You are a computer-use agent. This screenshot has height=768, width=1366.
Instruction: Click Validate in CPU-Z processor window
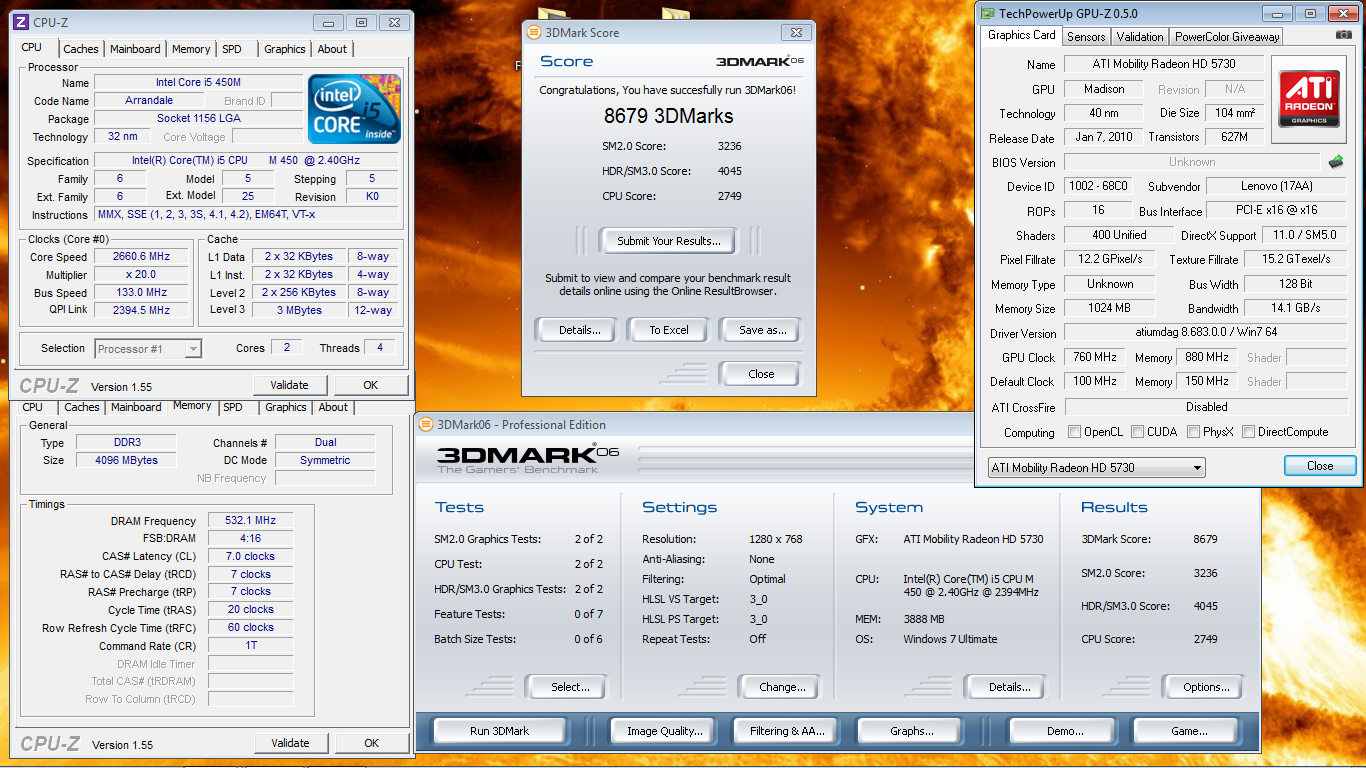(290, 385)
